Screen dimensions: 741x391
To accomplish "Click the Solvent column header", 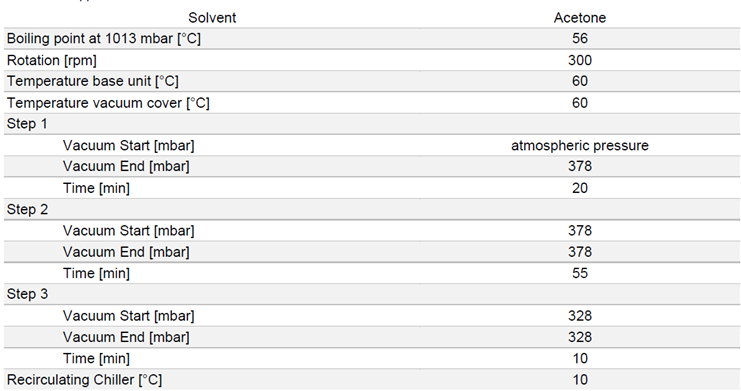I will (x=212, y=18).
